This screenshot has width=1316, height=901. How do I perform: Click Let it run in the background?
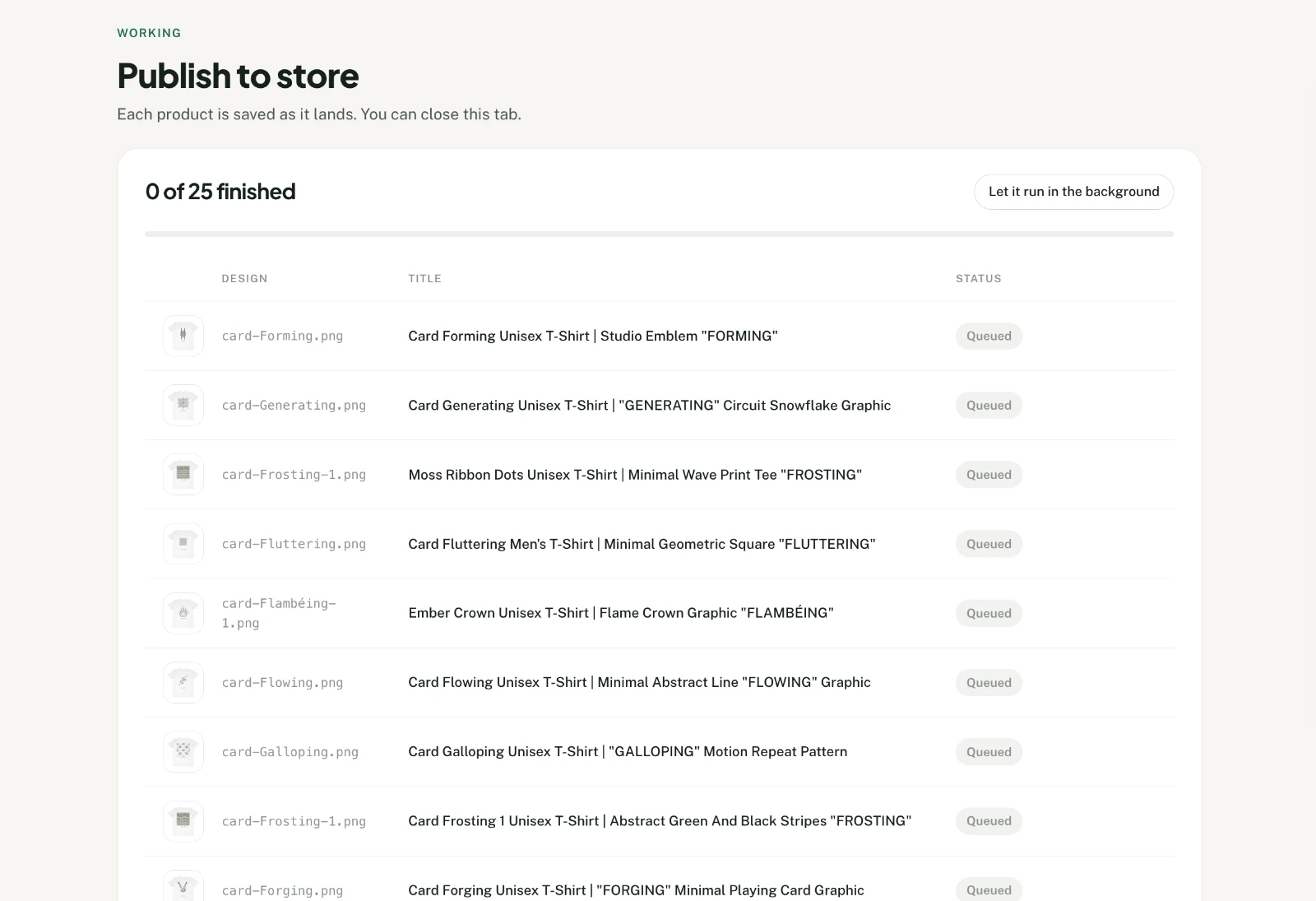click(x=1073, y=192)
